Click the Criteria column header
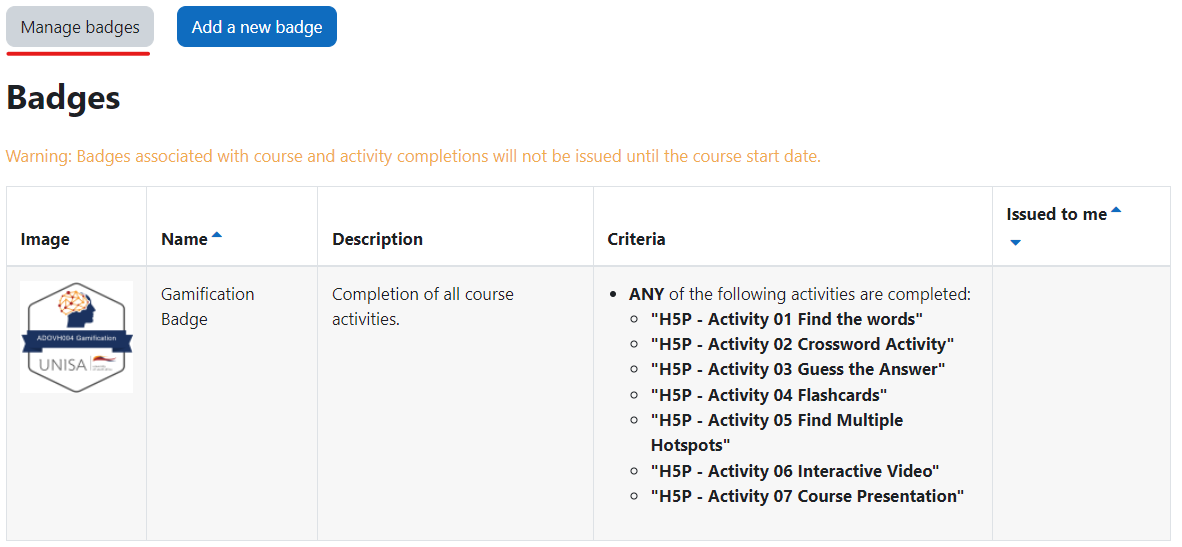This screenshot has height=547, width=1182. [x=636, y=240]
